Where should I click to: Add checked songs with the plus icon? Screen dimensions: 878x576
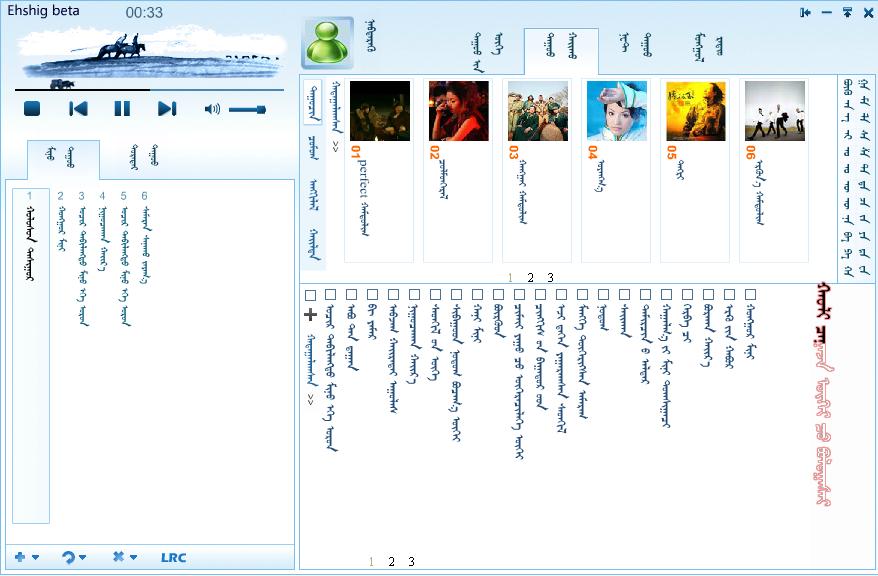click(310, 315)
